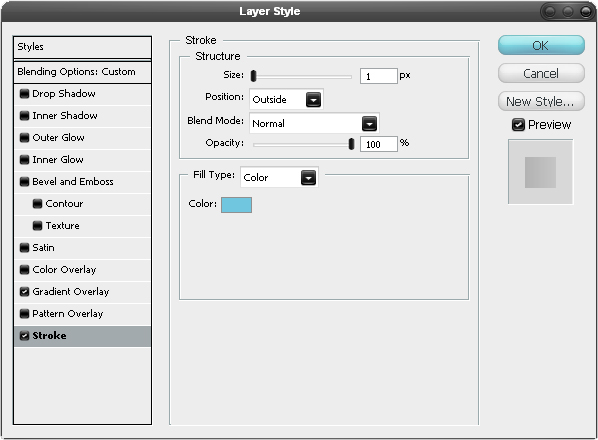Select the Color Overlay list item
598x440 pixels.
point(82,270)
